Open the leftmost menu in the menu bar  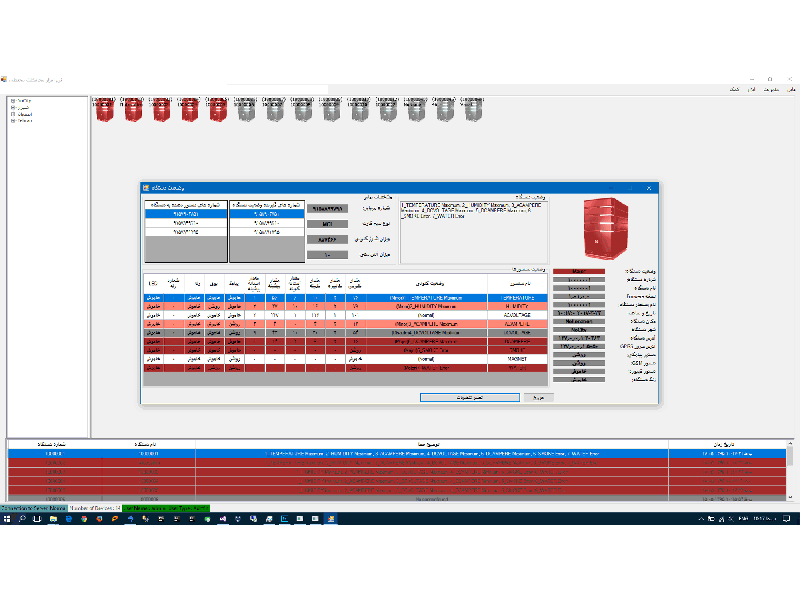pos(735,90)
